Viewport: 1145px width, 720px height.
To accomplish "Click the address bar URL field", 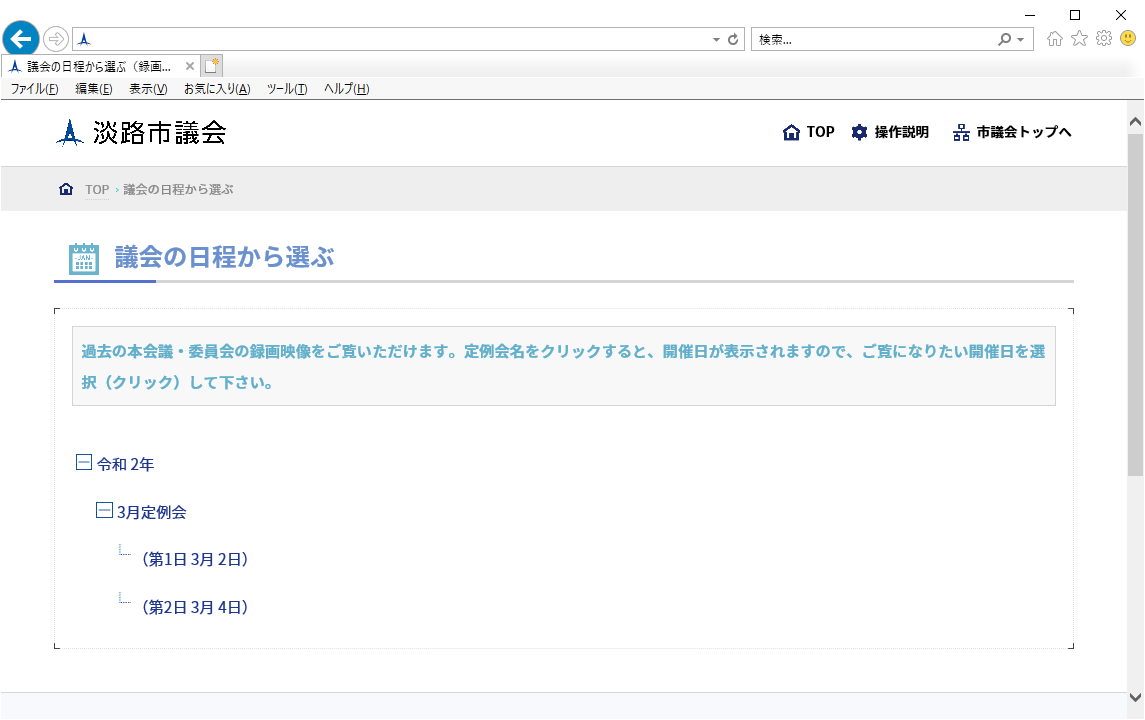I will [400, 39].
